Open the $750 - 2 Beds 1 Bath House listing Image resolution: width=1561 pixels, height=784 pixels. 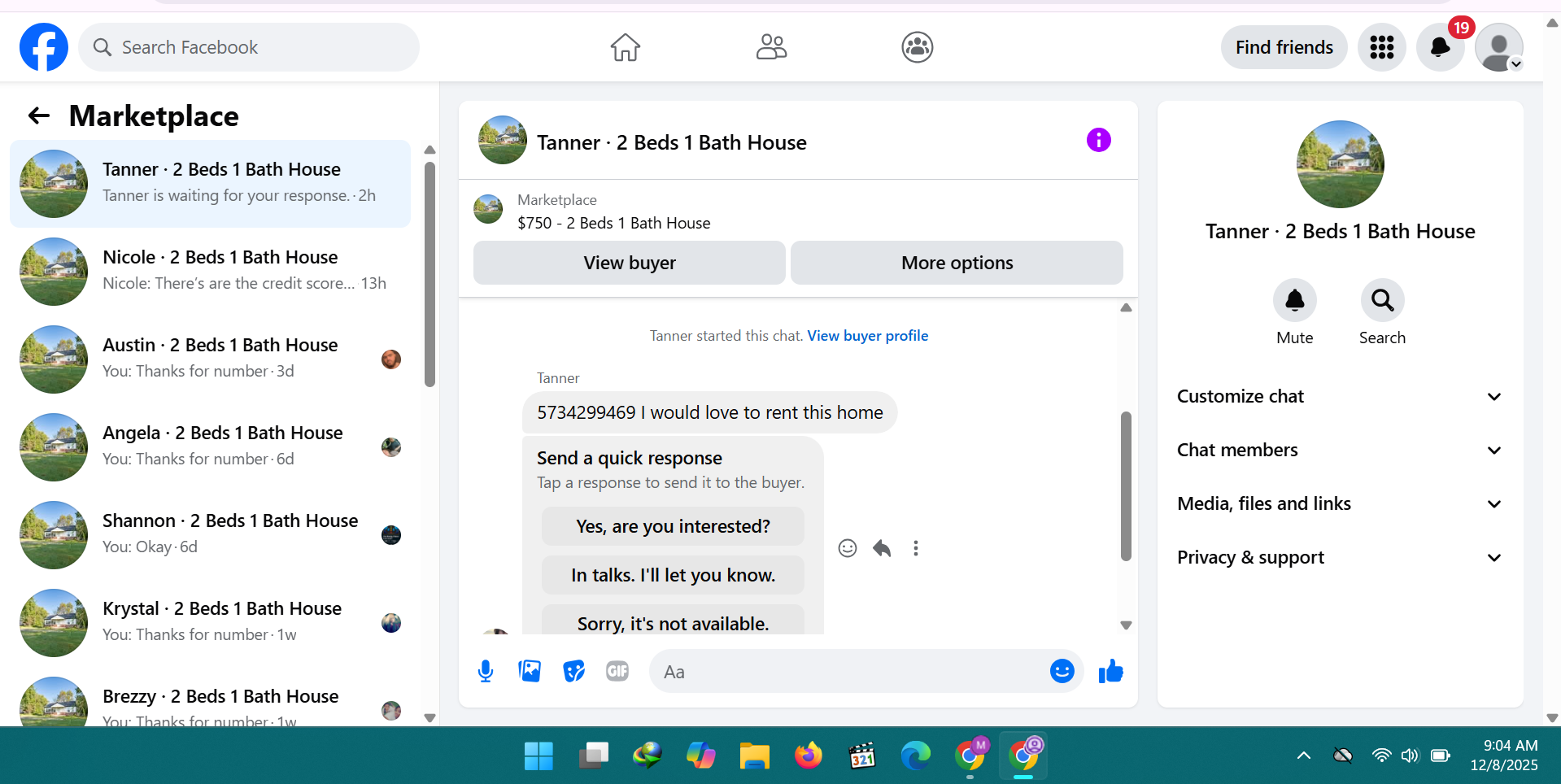[x=614, y=223]
